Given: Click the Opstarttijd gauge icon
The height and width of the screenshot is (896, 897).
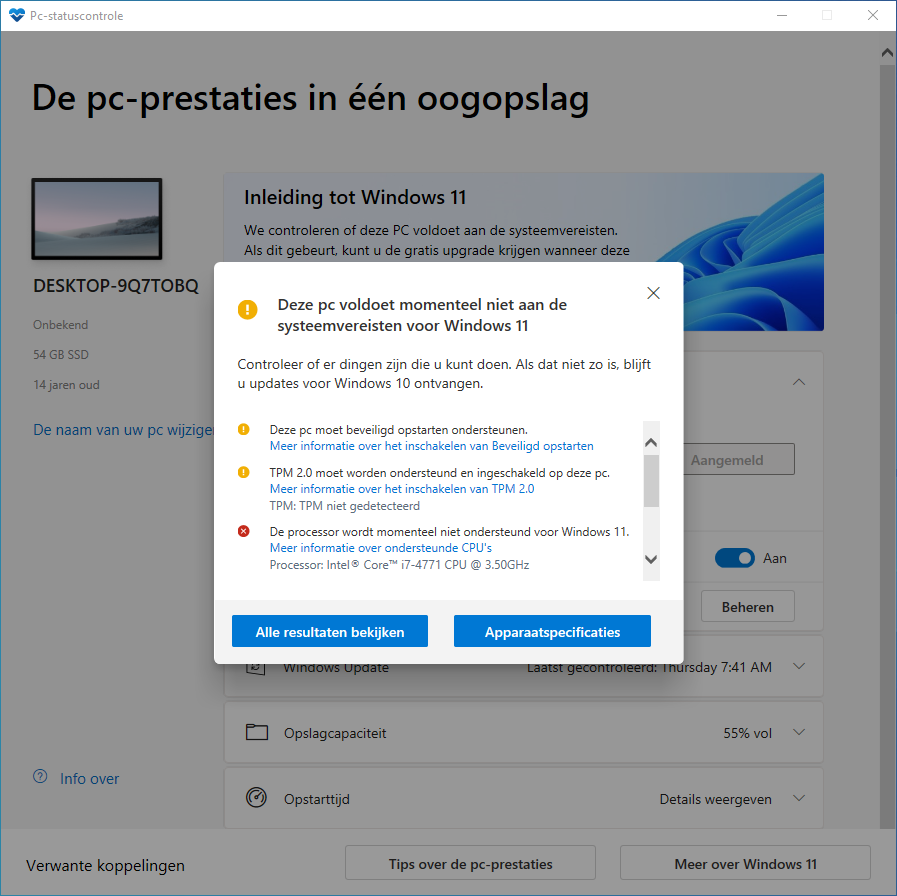Looking at the screenshot, I should tap(257, 799).
